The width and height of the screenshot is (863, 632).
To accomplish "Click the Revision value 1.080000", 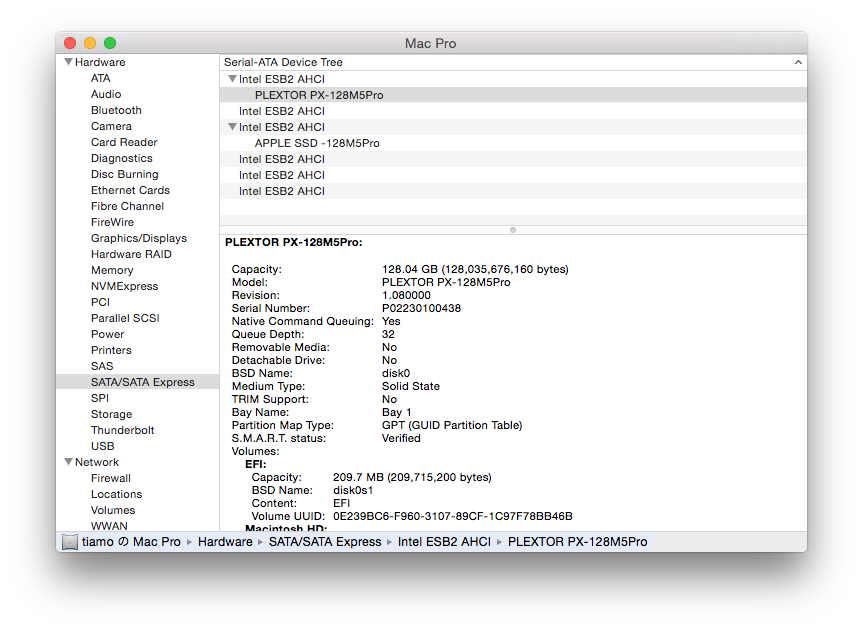I will (x=406, y=295).
